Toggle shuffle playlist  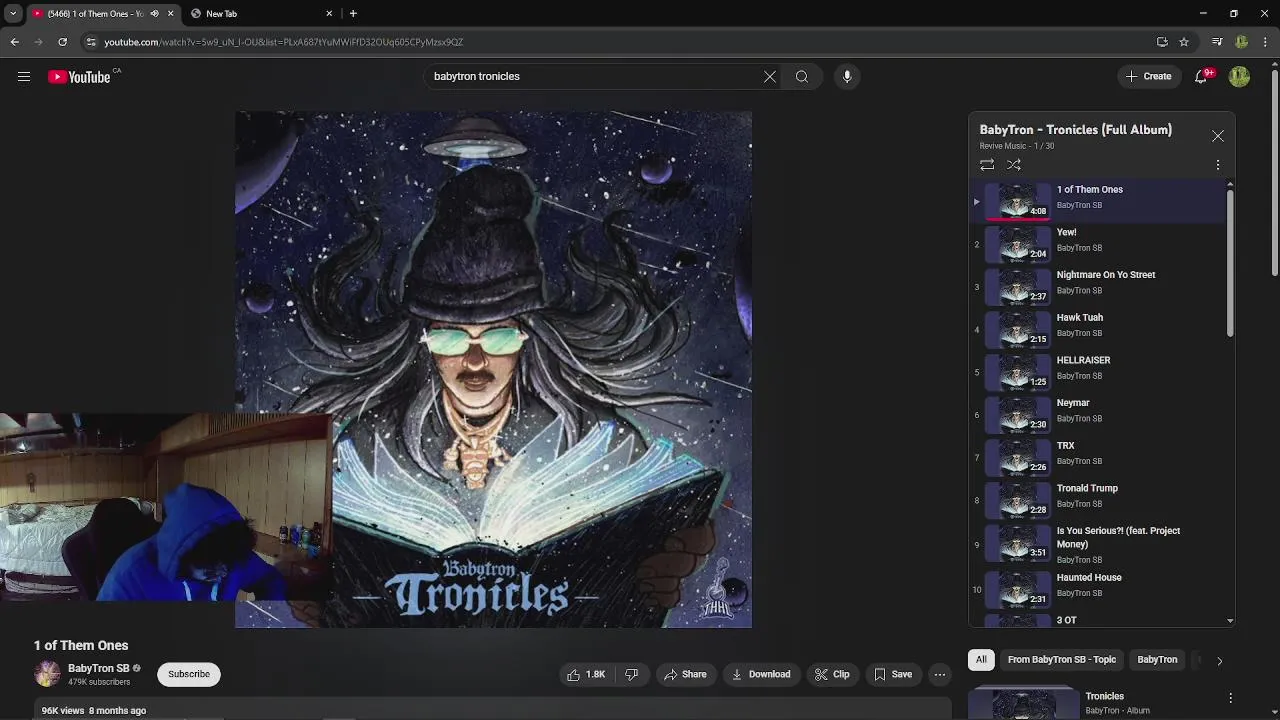1013,165
